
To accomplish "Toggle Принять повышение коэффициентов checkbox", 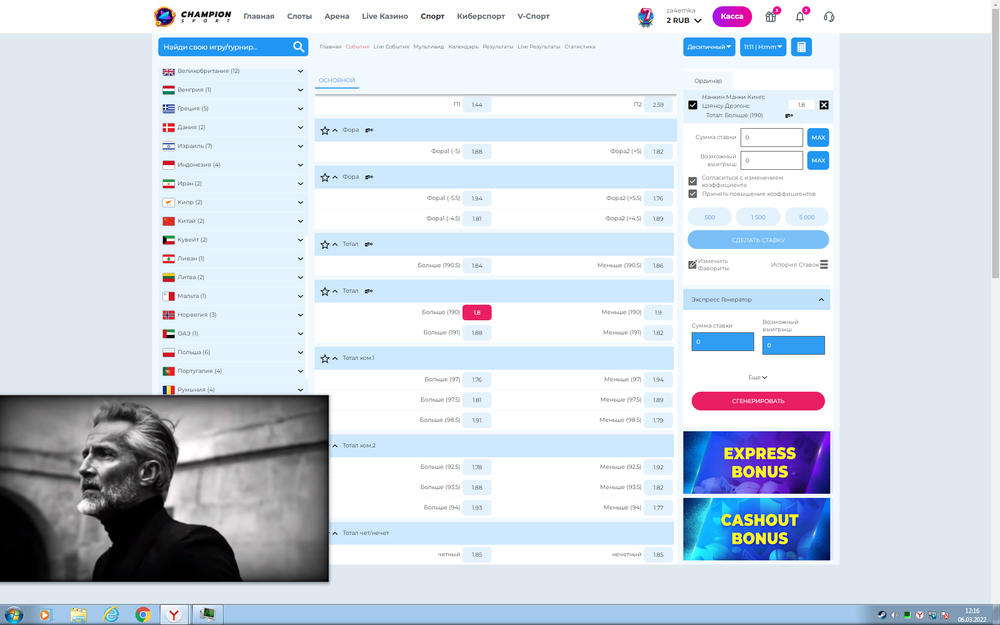I will pyautogui.click(x=693, y=193).
